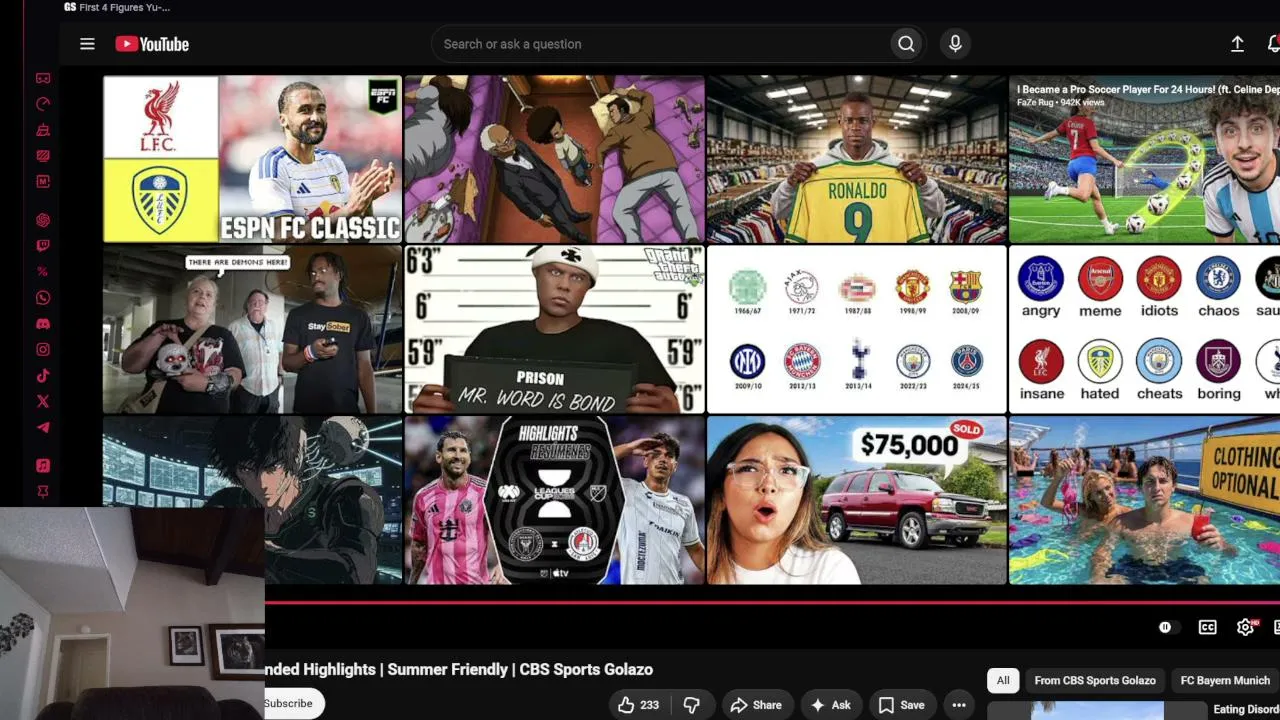The height and width of the screenshot is (720, 1280).
Task: Open ChatGPT from the browser sidebar
Action: (x=43, y=220)
